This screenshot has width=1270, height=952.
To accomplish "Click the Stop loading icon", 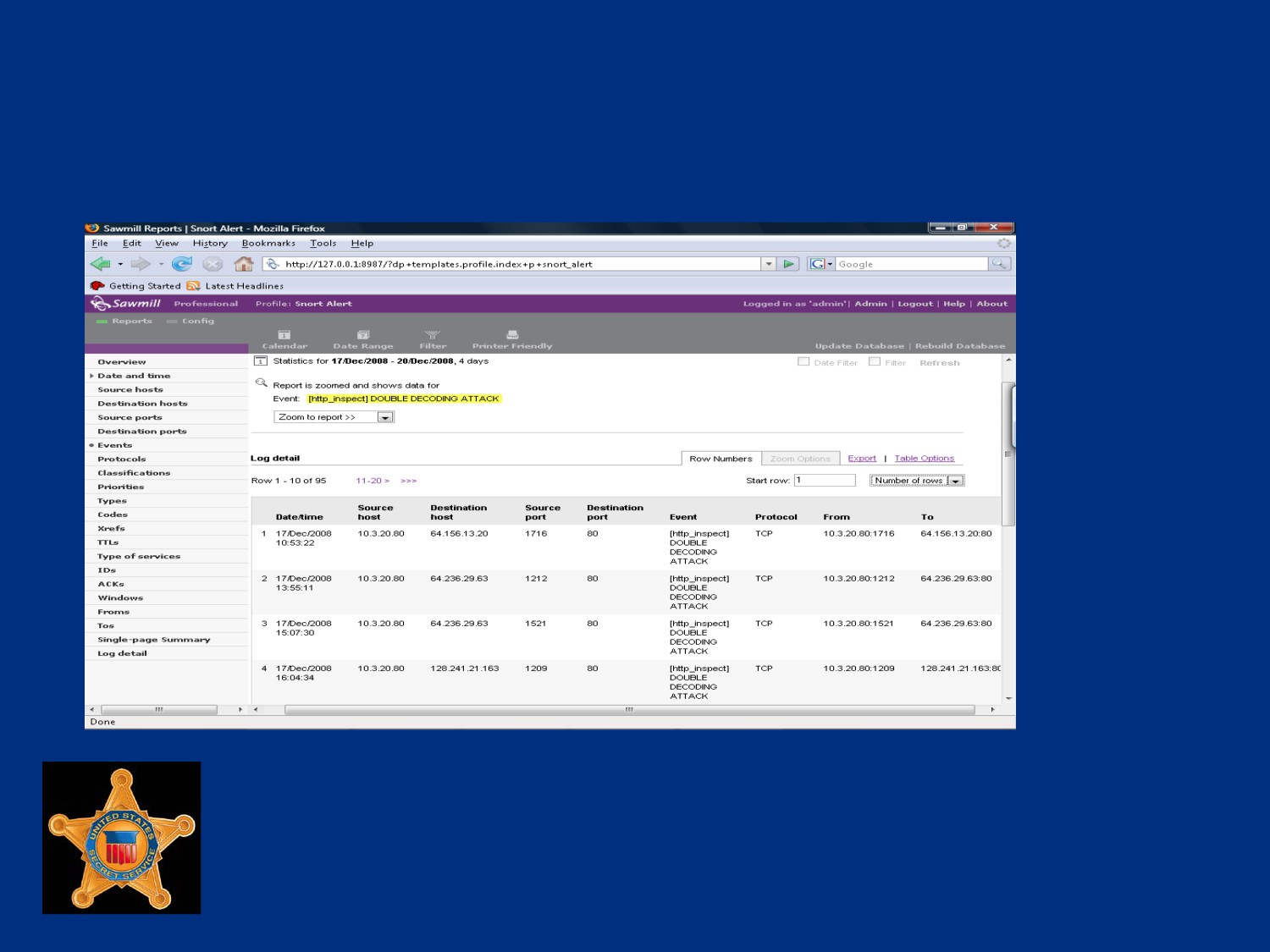I will pyautogui.click(x=213, y=264).
